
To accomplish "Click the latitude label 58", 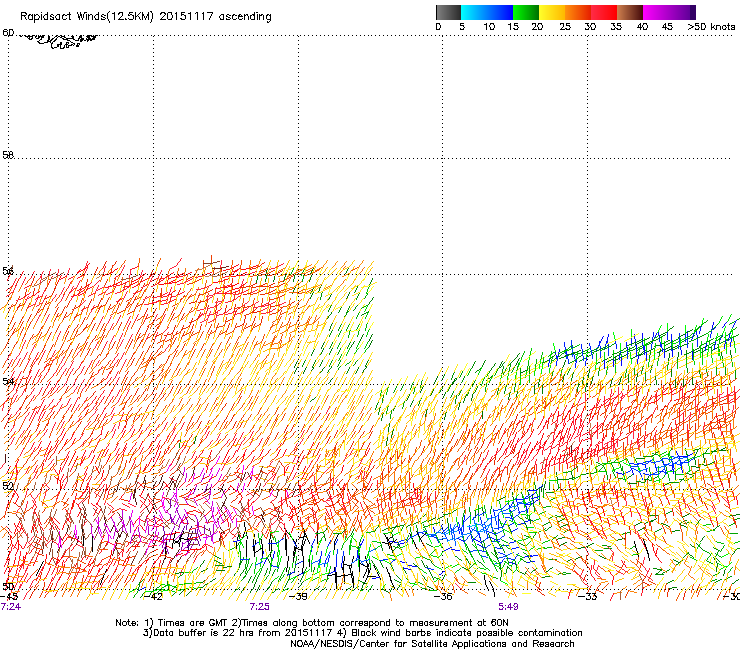I will pos(8,155).
